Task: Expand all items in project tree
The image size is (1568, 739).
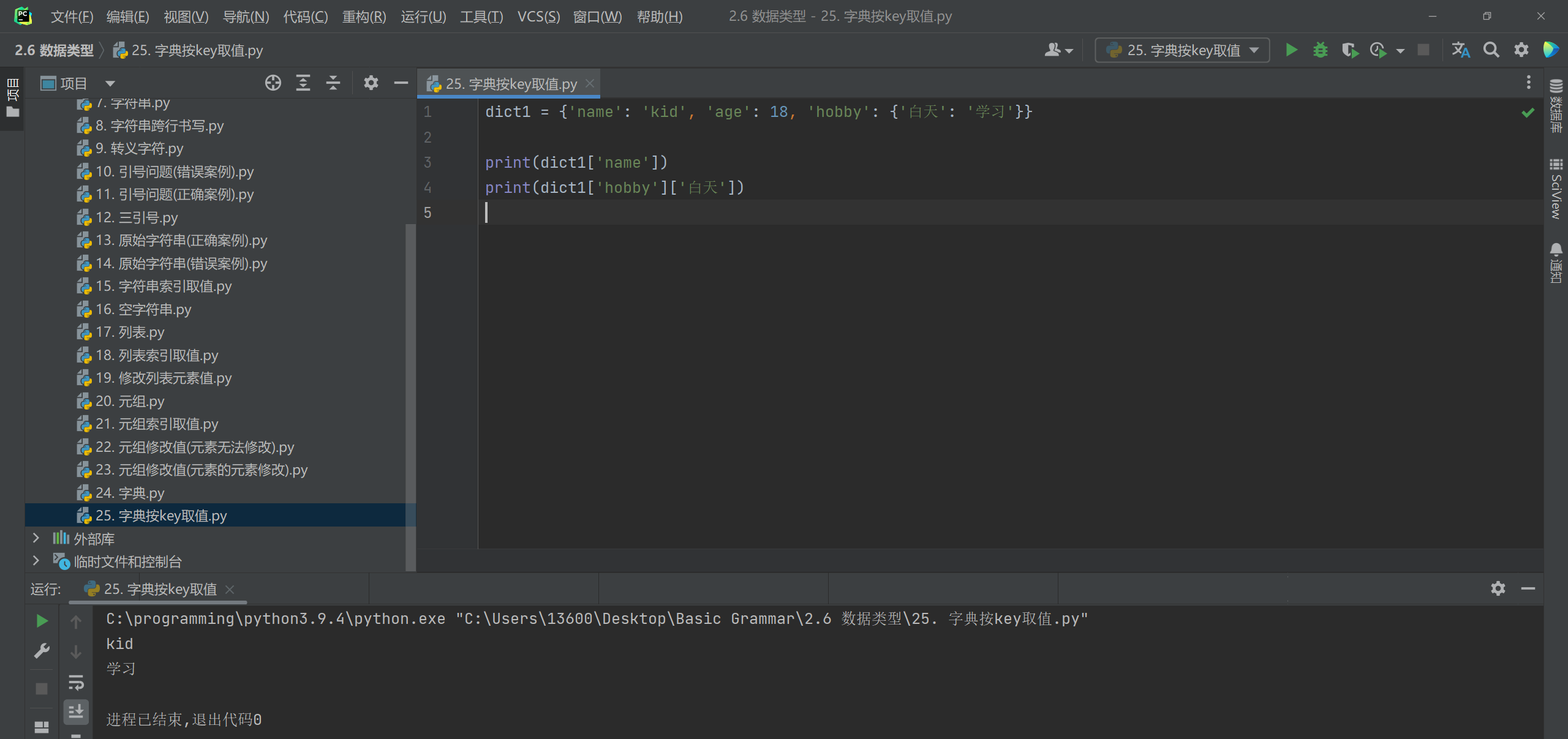Action: tap(303, 83)
